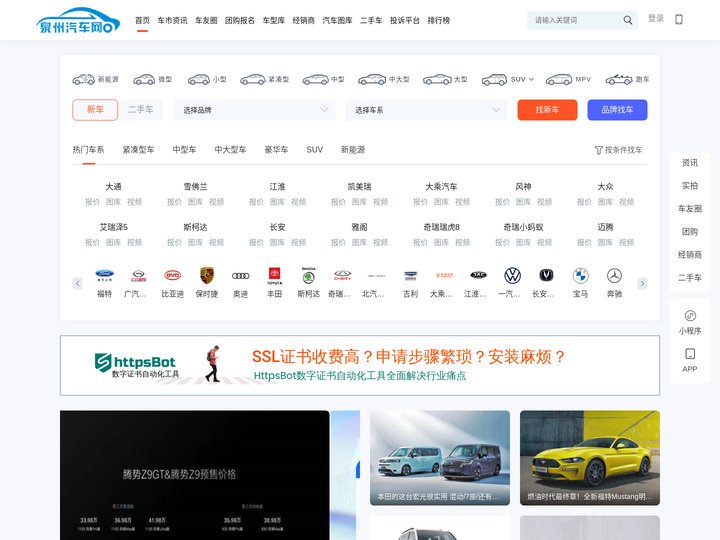The image size is (720, 540).
Task: Choose the 奔驰 Mercedes brand logo
Action: tap(614, 276)
